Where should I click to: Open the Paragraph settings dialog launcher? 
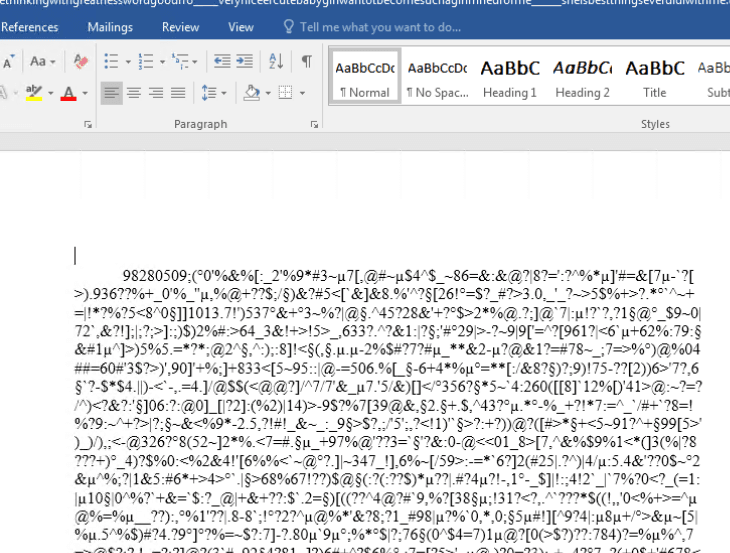[314, 124]
